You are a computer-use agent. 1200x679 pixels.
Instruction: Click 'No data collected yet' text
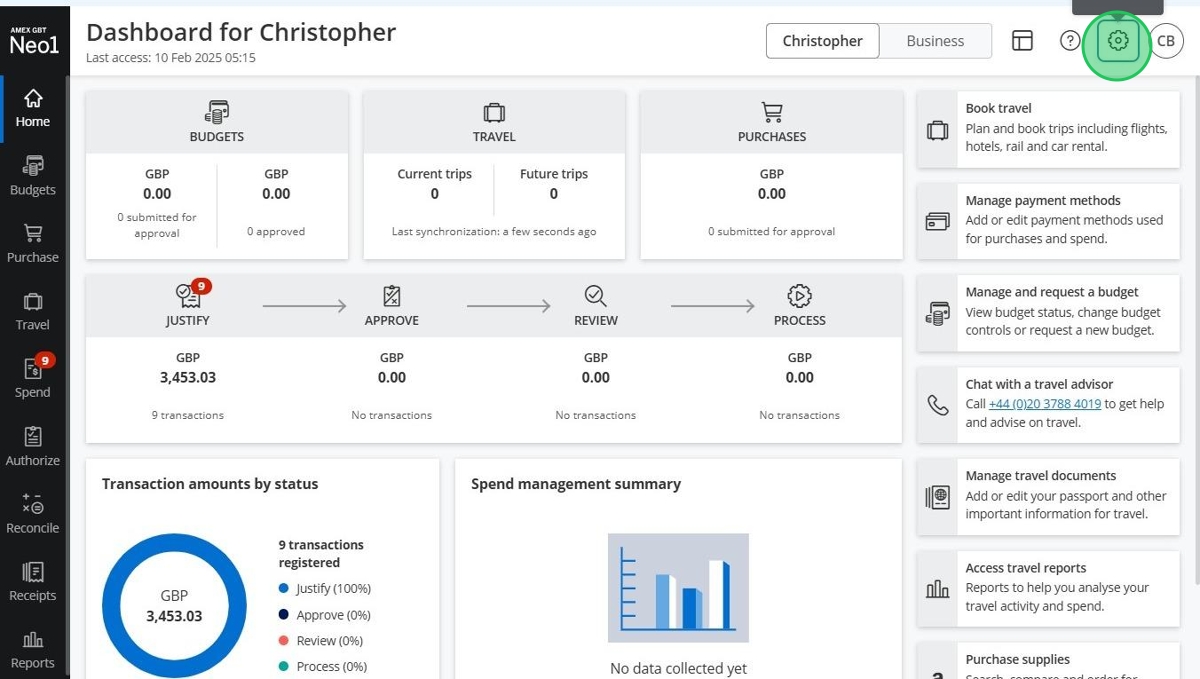tap(678, 669)
